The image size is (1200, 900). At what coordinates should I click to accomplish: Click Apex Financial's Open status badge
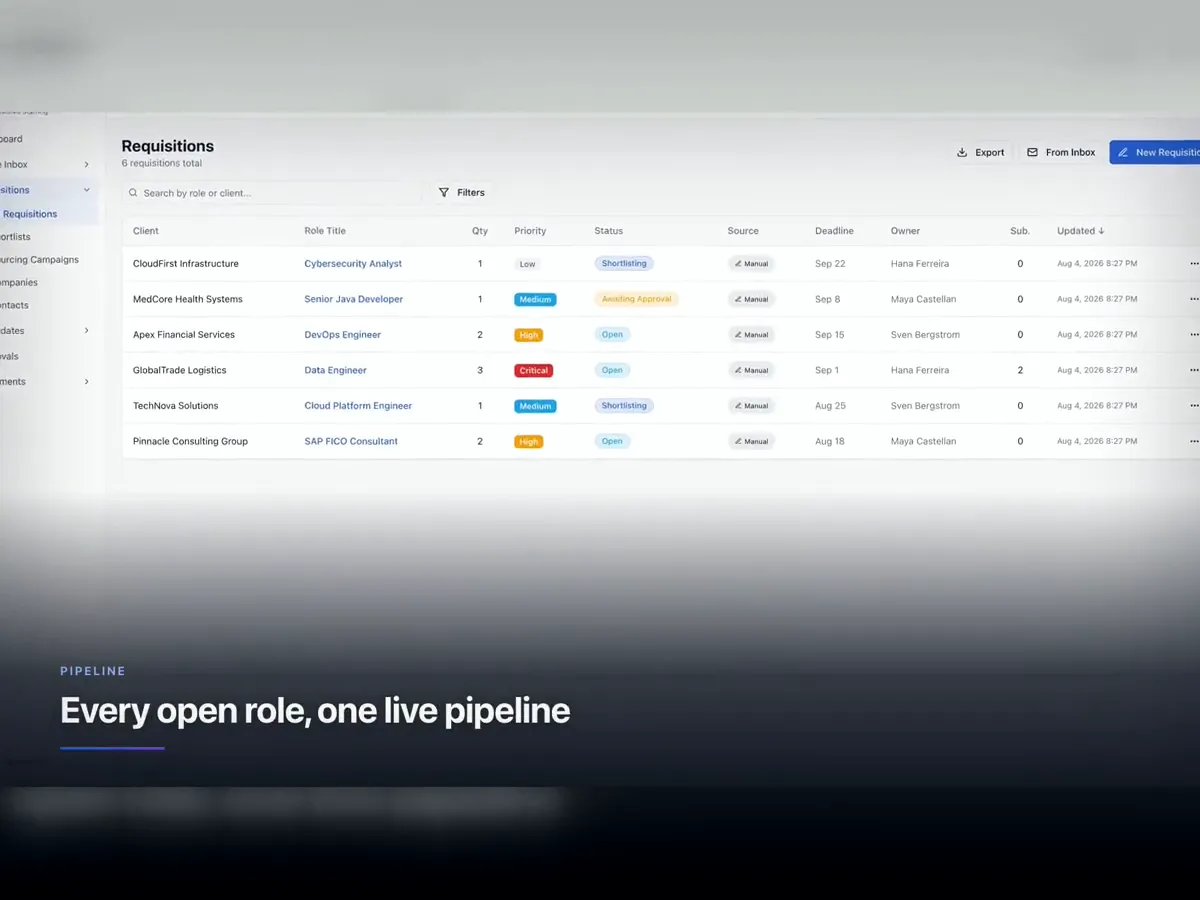[612, 335]
